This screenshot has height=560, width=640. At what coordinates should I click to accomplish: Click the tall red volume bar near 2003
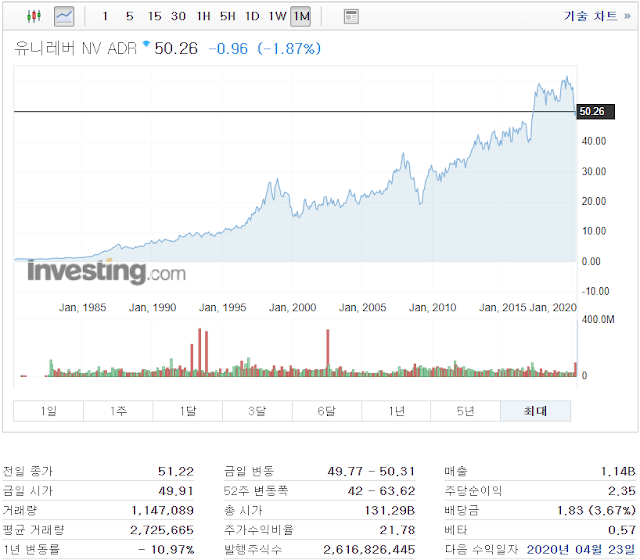click(328, 352)
